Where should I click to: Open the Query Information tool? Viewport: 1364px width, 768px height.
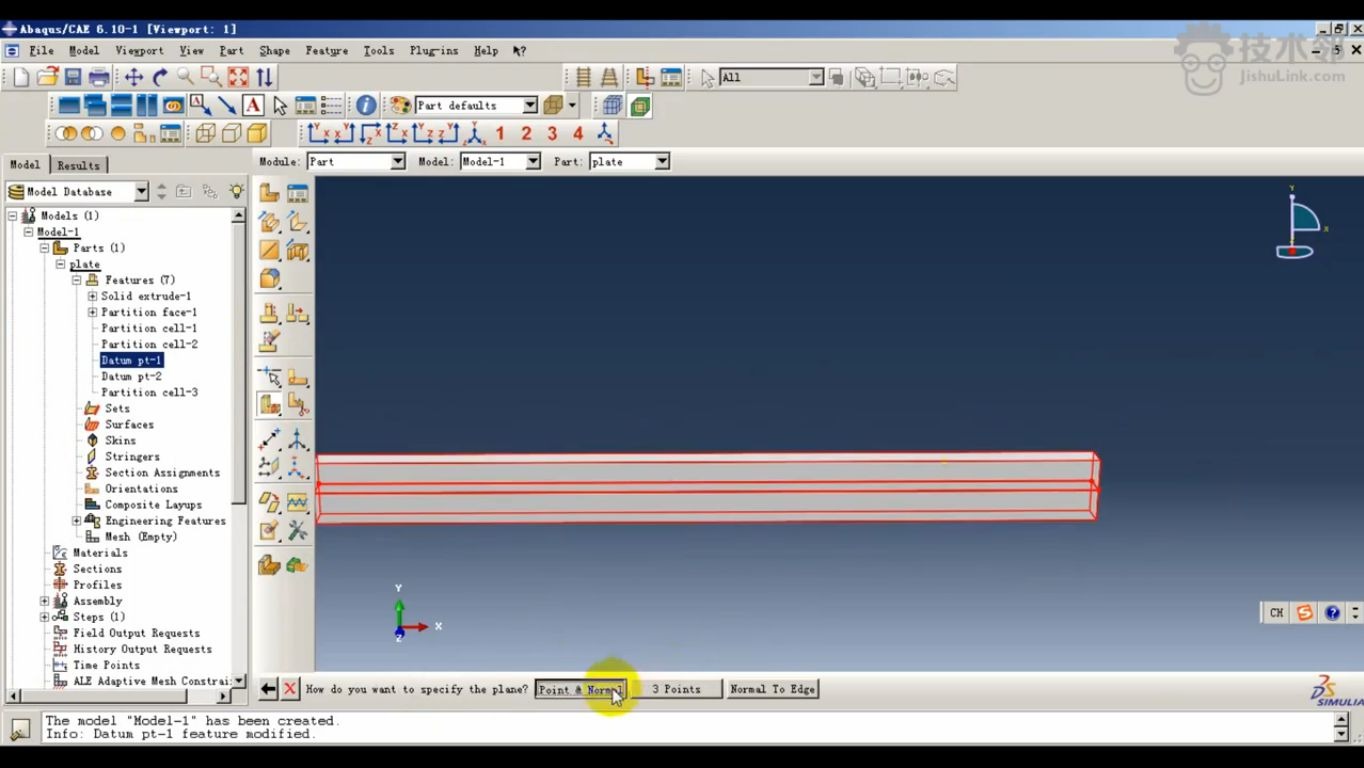coord(364,104)
